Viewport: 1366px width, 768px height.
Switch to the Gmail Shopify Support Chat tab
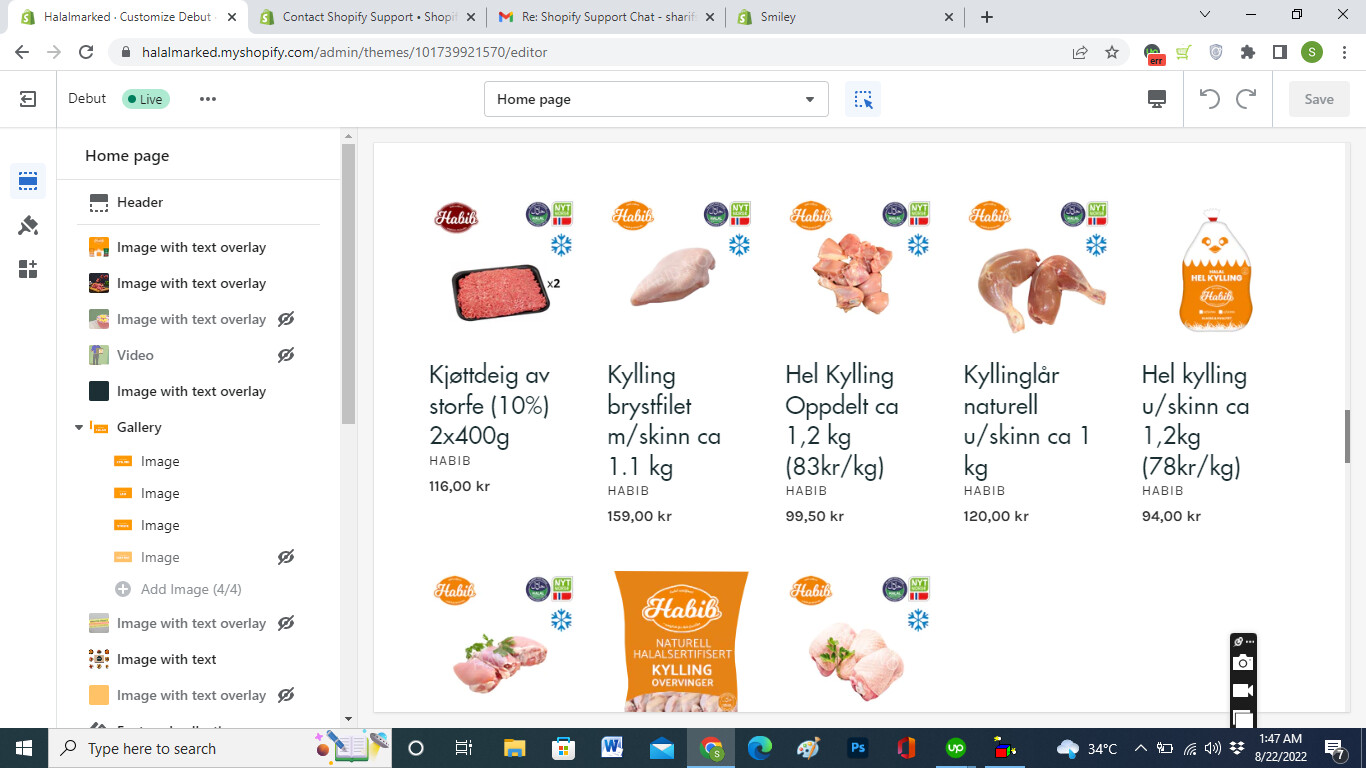point(609,17)
